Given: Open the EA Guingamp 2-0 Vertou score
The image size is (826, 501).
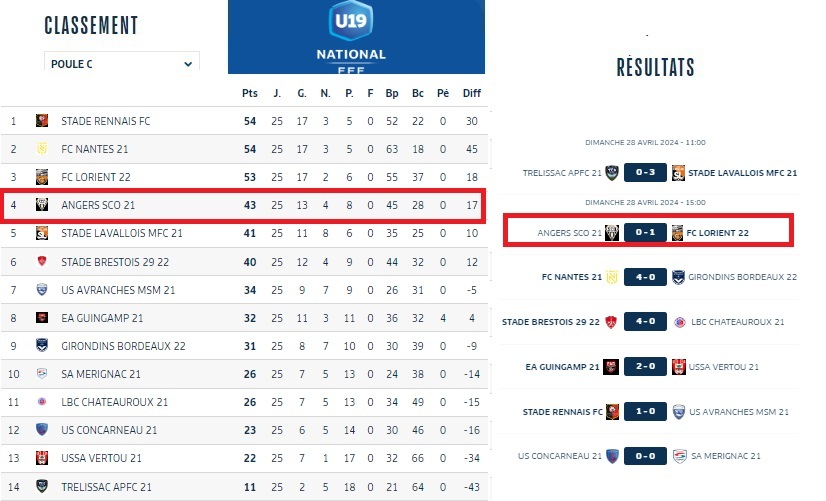Looking at the screenshot, I should pos(644,366).
